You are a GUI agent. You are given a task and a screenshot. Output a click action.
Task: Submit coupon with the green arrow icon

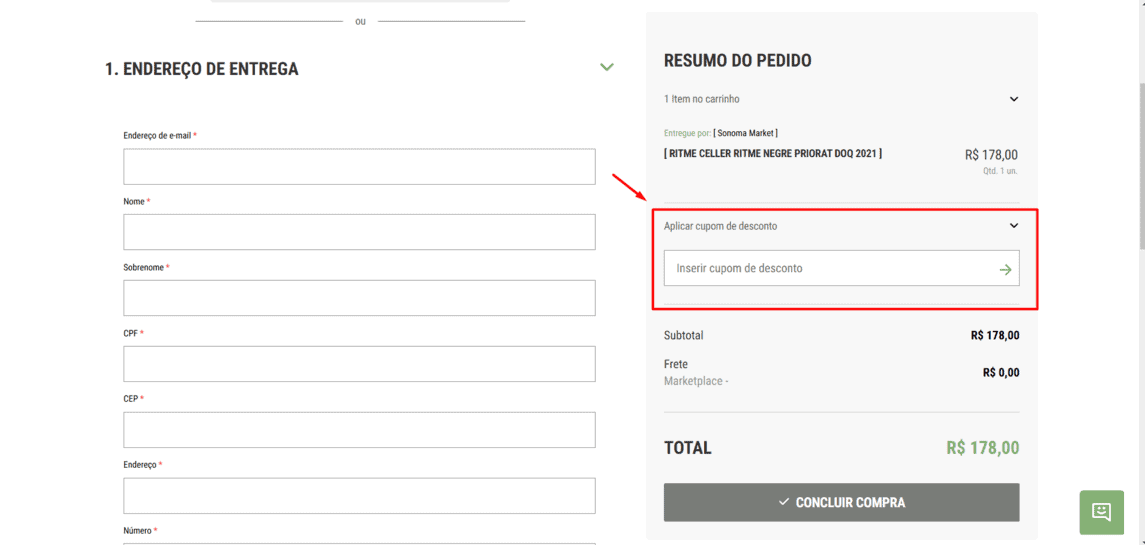pos(1006,270)
